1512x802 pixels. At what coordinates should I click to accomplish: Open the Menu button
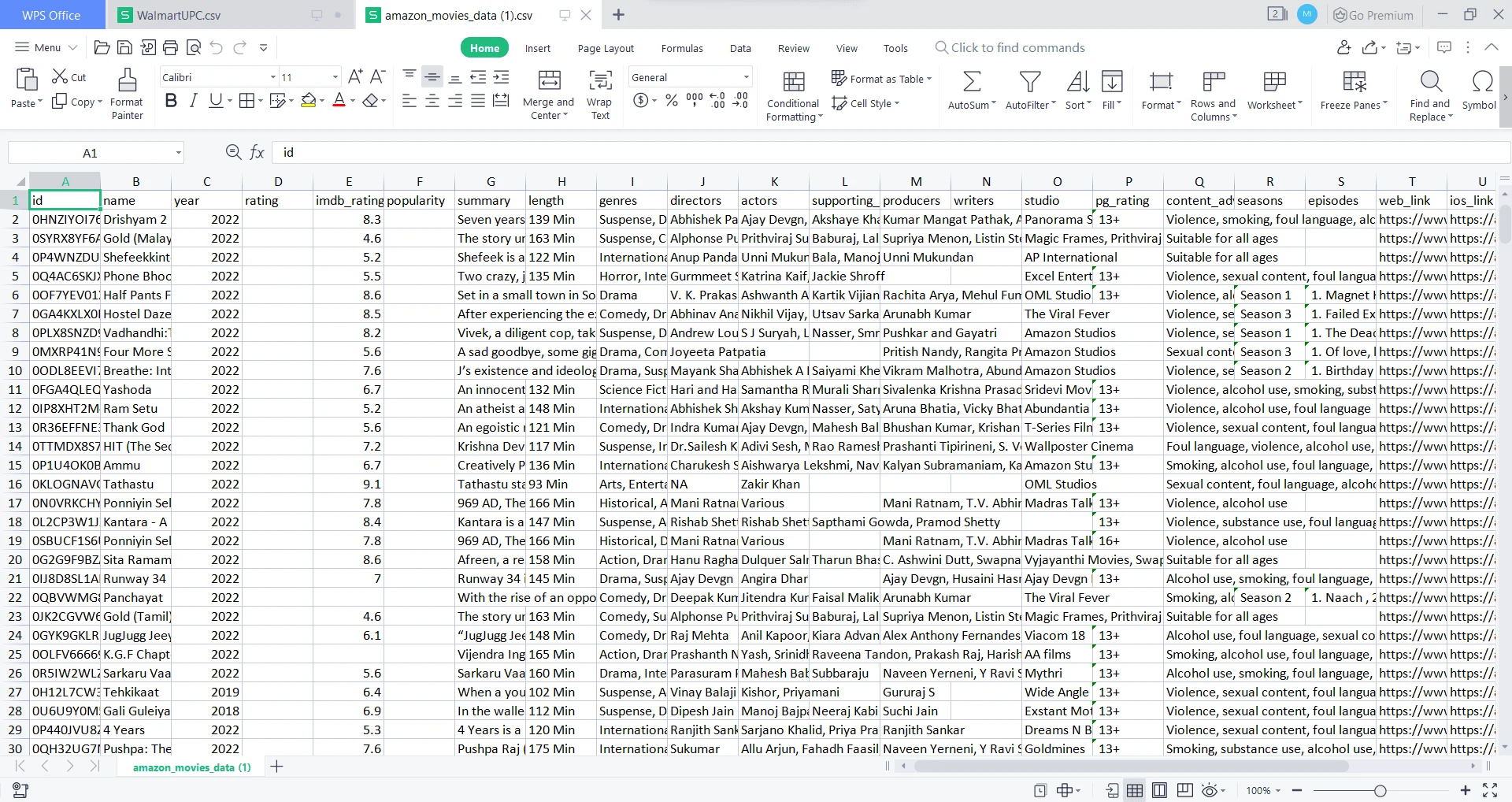46,47
